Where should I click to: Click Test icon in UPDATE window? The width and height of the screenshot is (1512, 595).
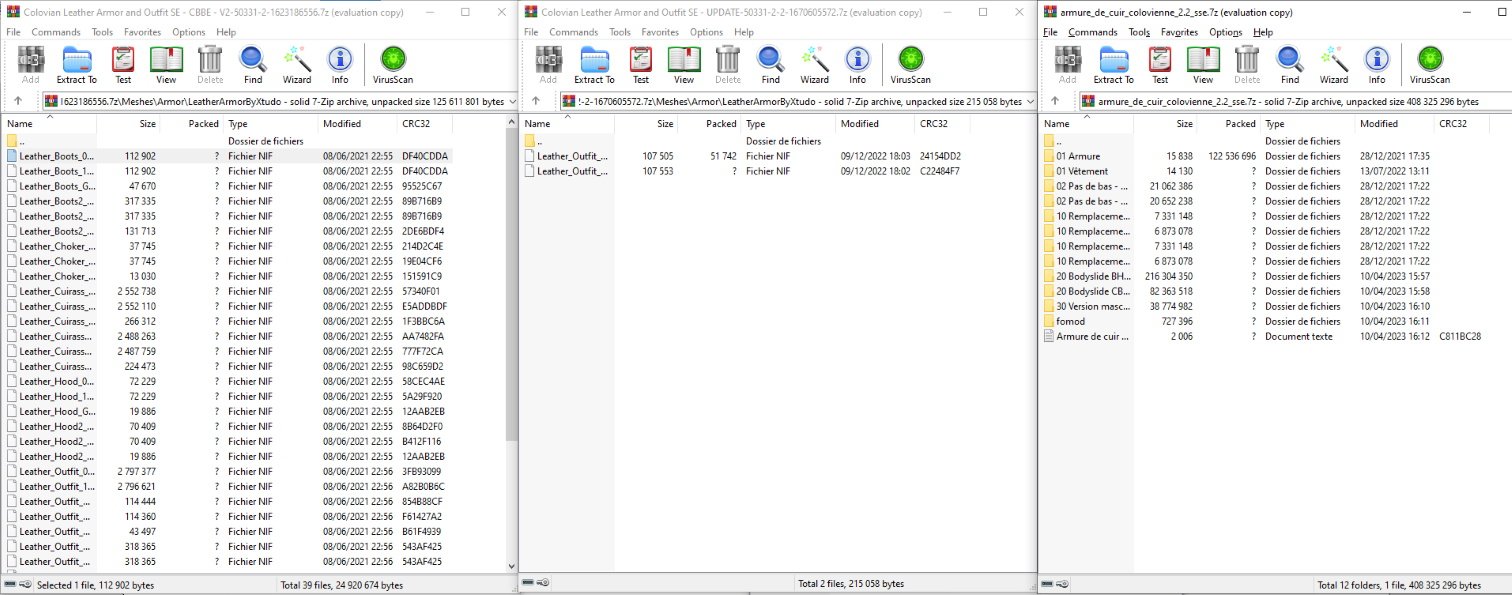[641, 65]
